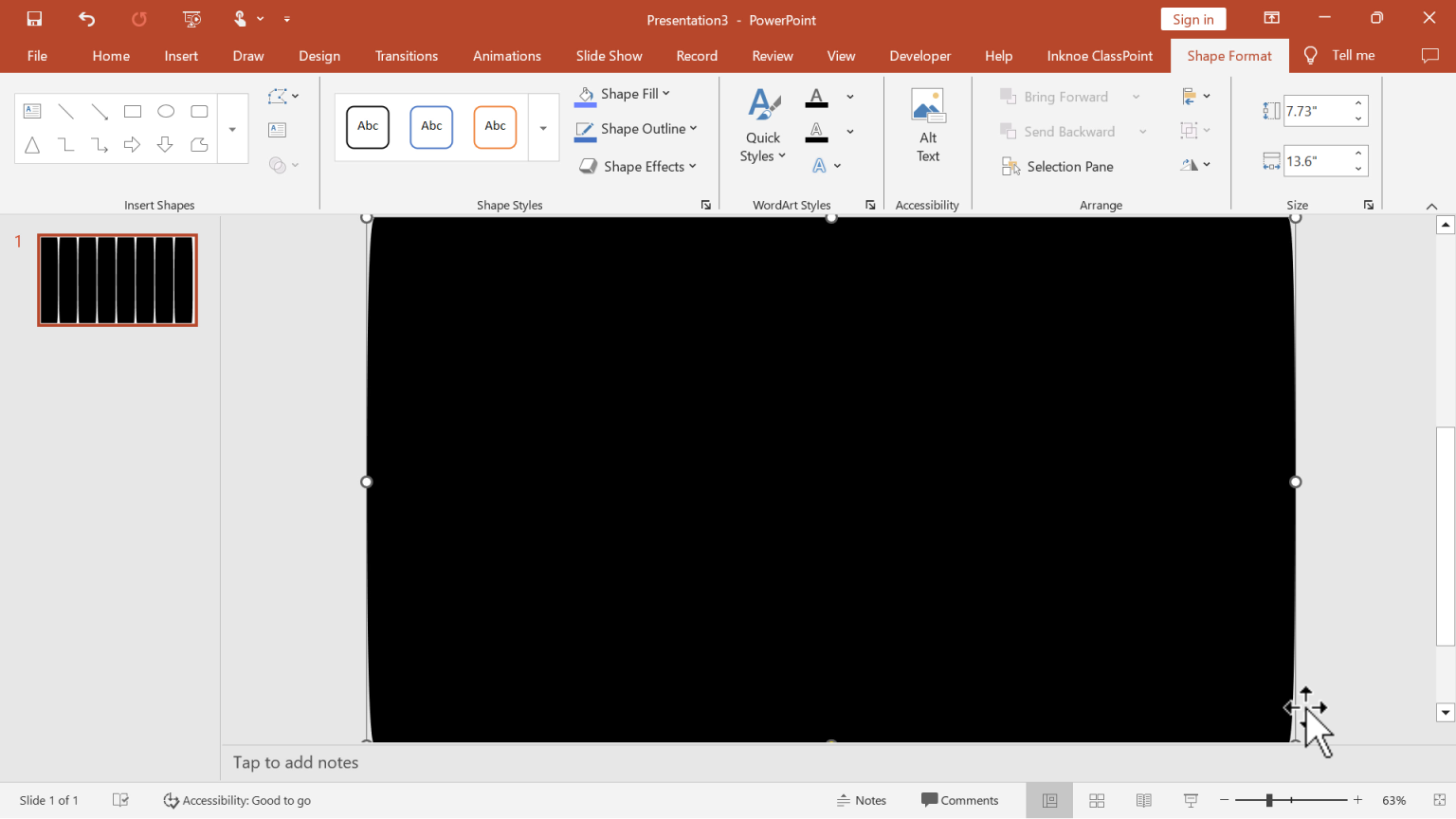Select the Oval shape in Insert Shapes
The height and width of the screenshot is (819, 1456).
coord(166,111)
